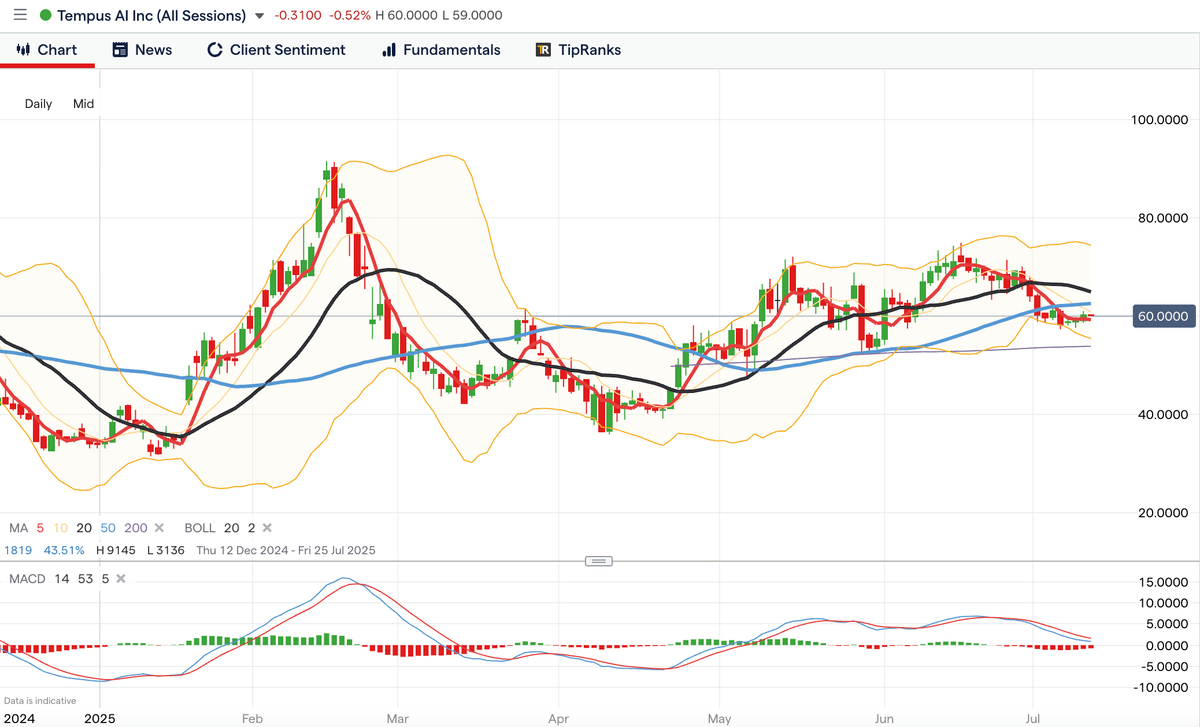Select the yellow MA 10 period value
The height and width of the screenshot is (727, 1200).
coord(59,527)
